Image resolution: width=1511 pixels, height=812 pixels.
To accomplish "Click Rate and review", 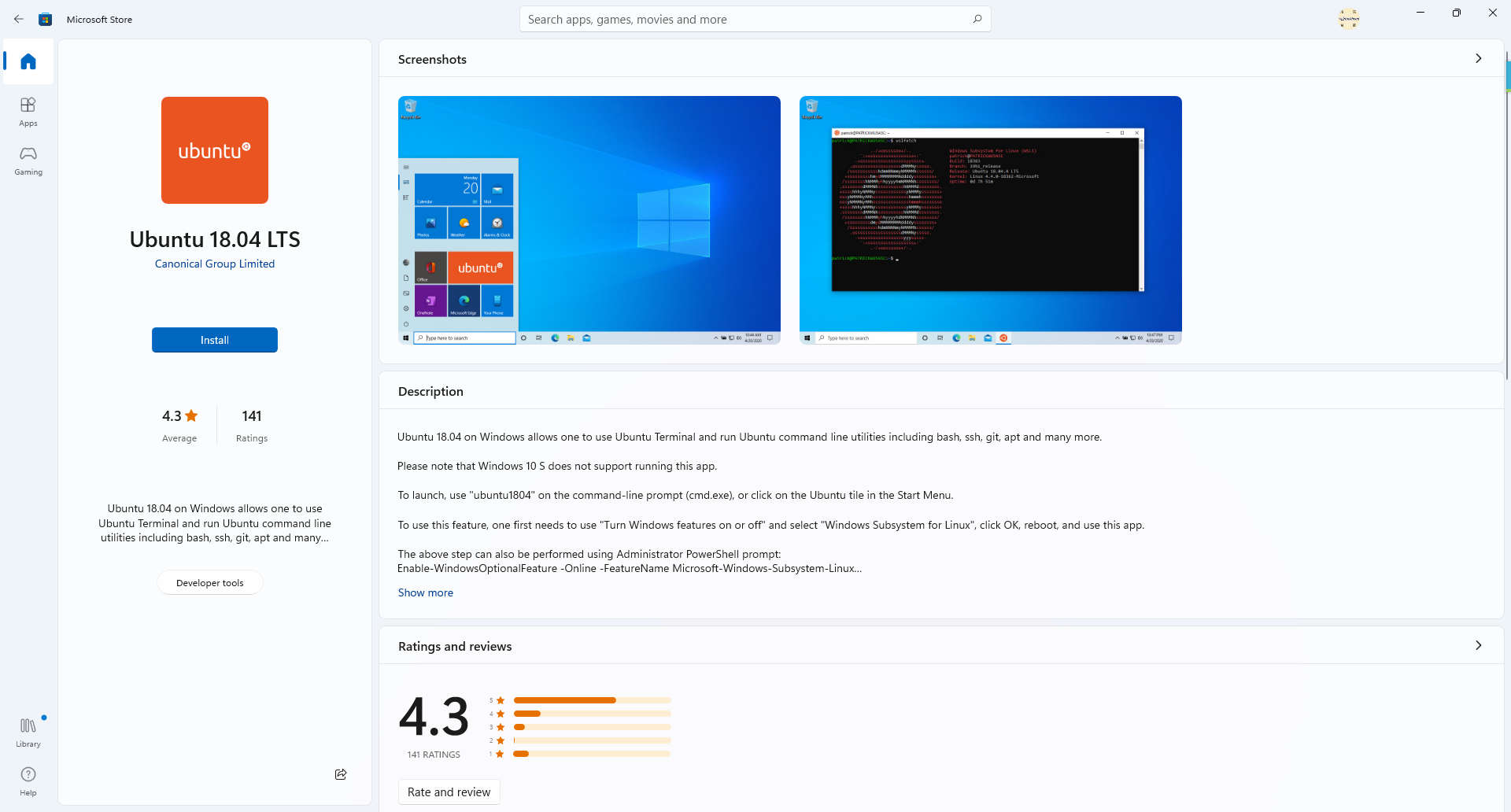I will tap(449, 792).
